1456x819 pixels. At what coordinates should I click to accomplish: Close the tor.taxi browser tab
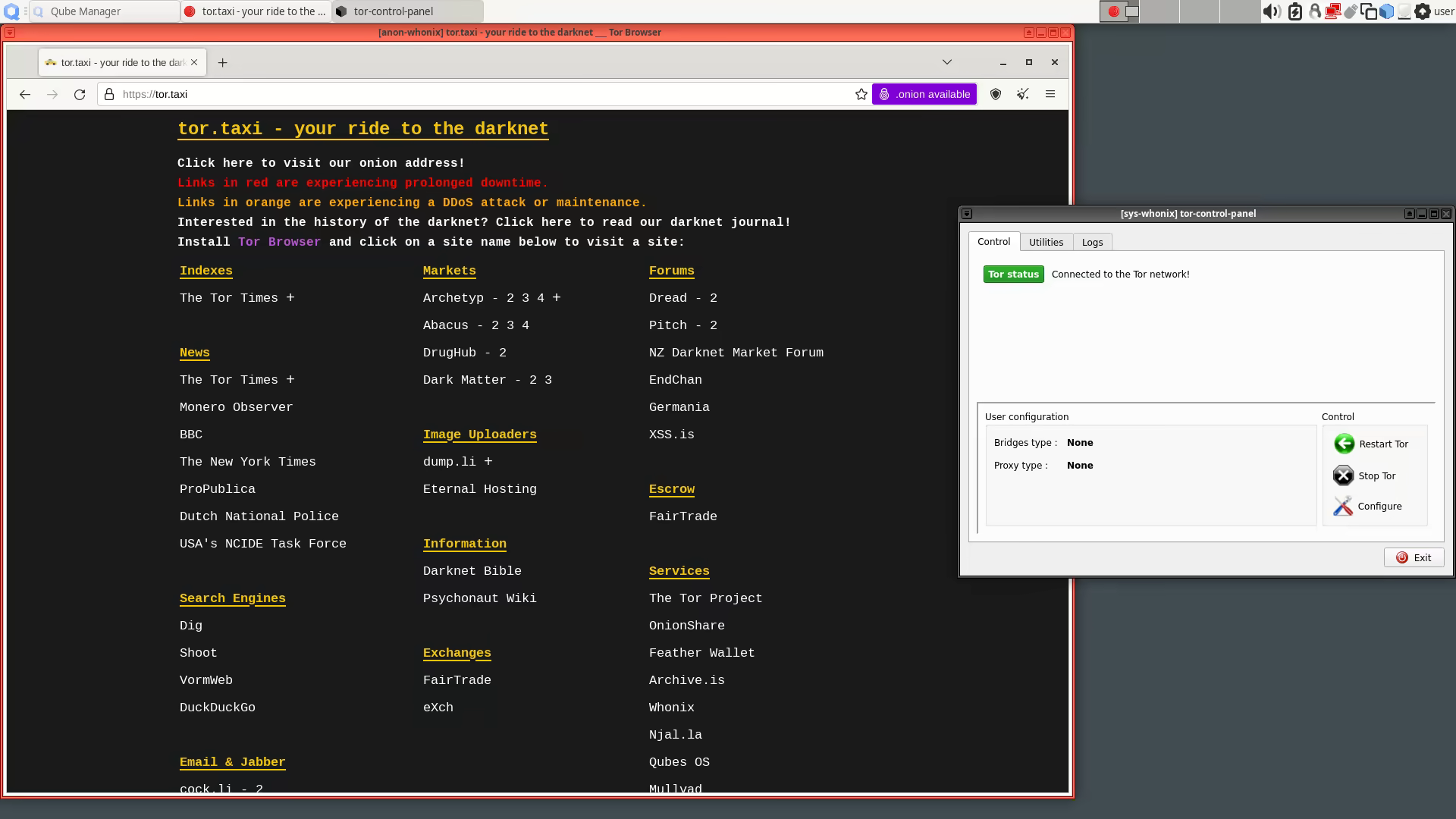[194, 62]
